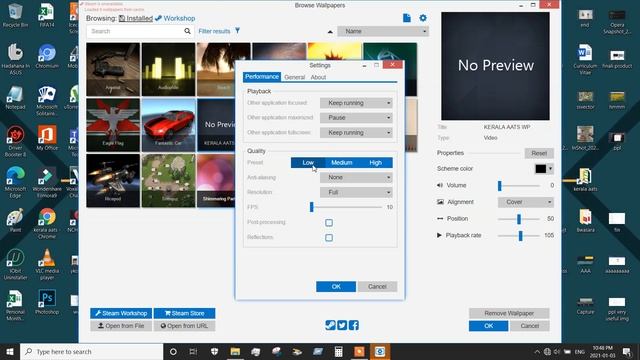Click Steam Workshop button

[121, 313]
